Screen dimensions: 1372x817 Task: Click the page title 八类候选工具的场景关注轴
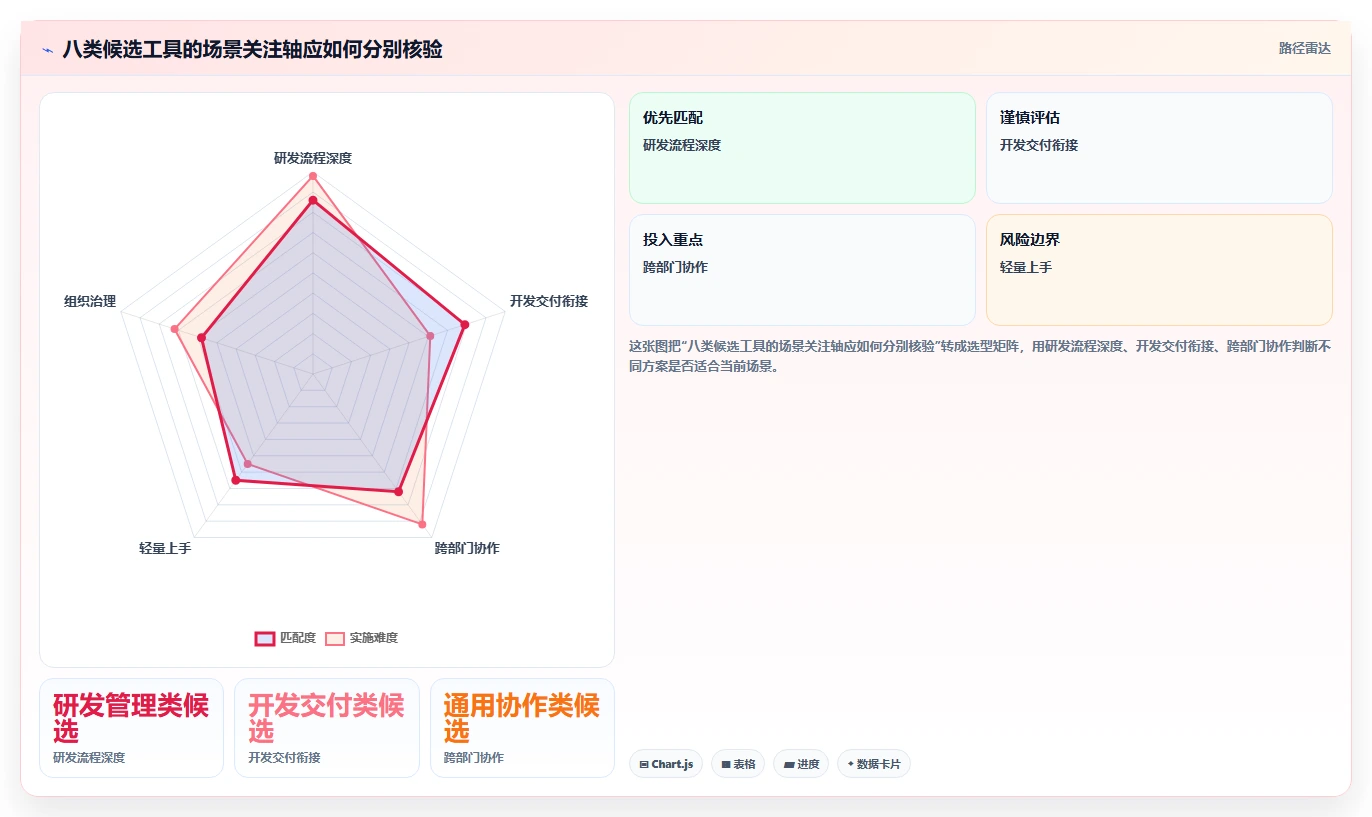[x=252, y=49]
